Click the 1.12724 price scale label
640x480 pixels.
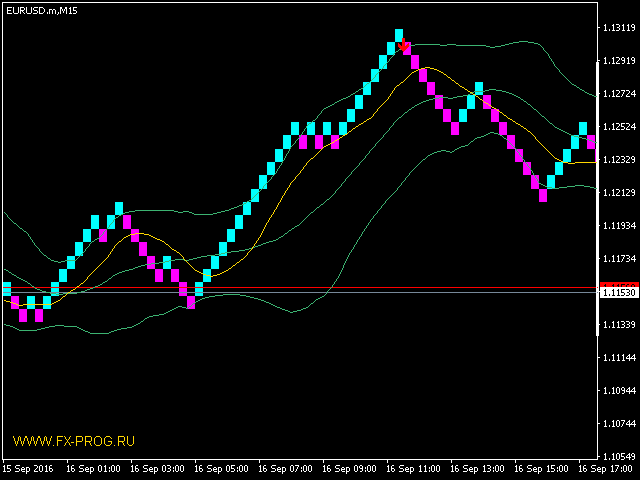click(619, 94)
